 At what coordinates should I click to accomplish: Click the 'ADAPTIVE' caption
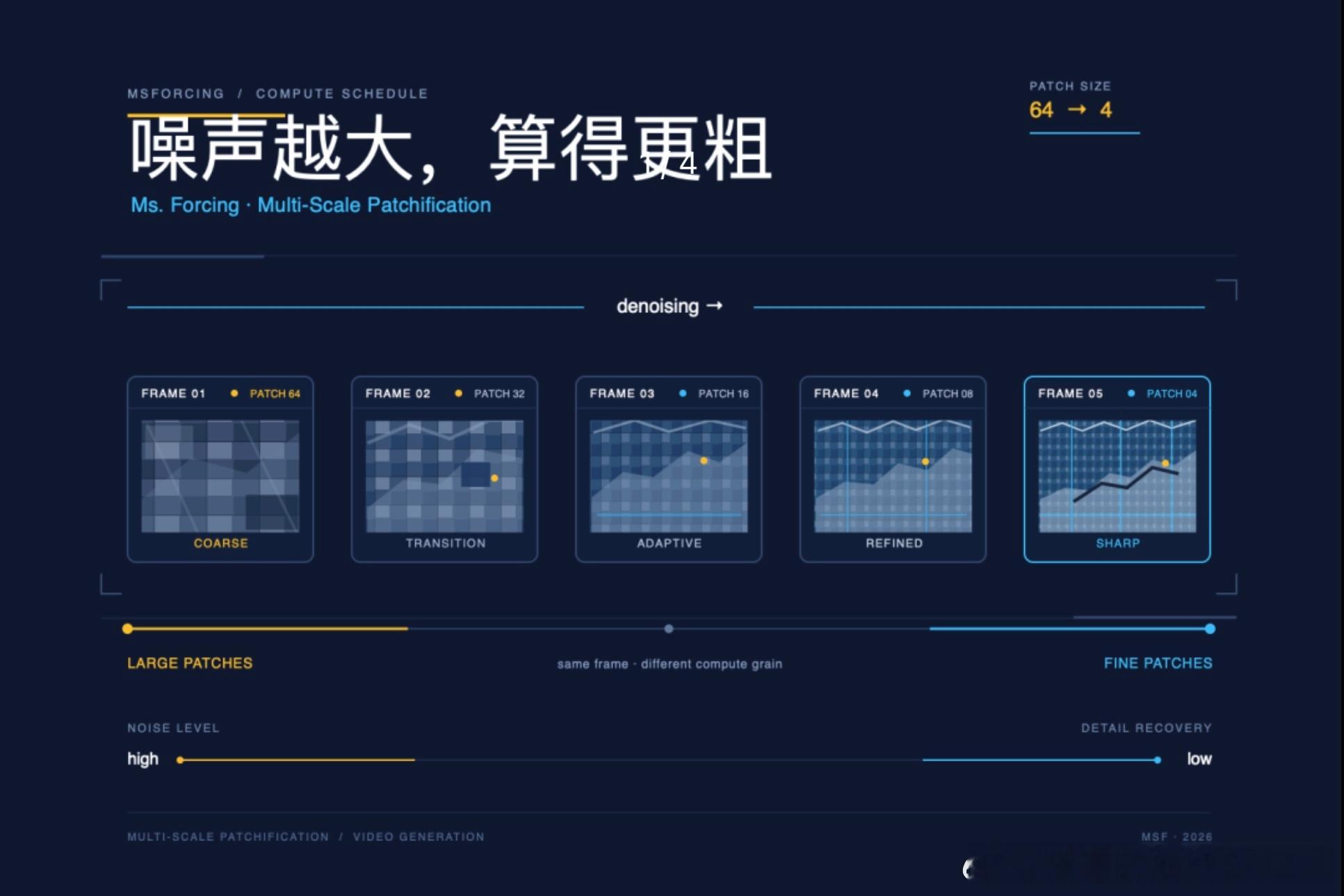click(x=670, y=543)
